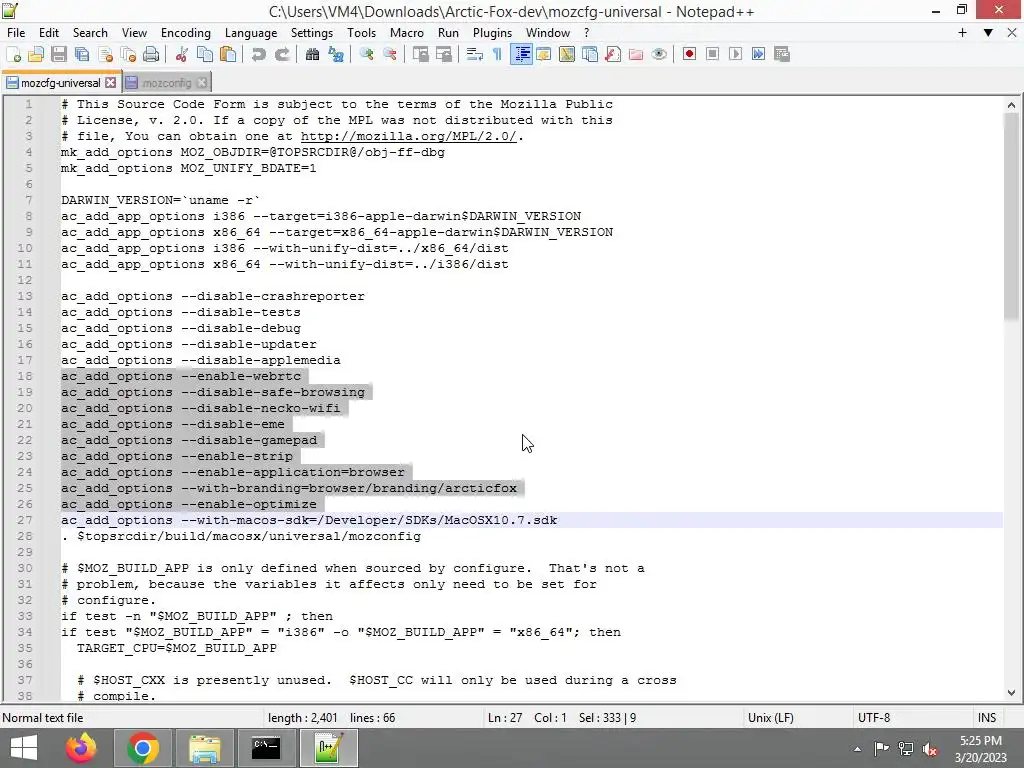Click the UTF-8 encoding status field
Viewport: 1024px width, 768px height.
click(874, 718)
